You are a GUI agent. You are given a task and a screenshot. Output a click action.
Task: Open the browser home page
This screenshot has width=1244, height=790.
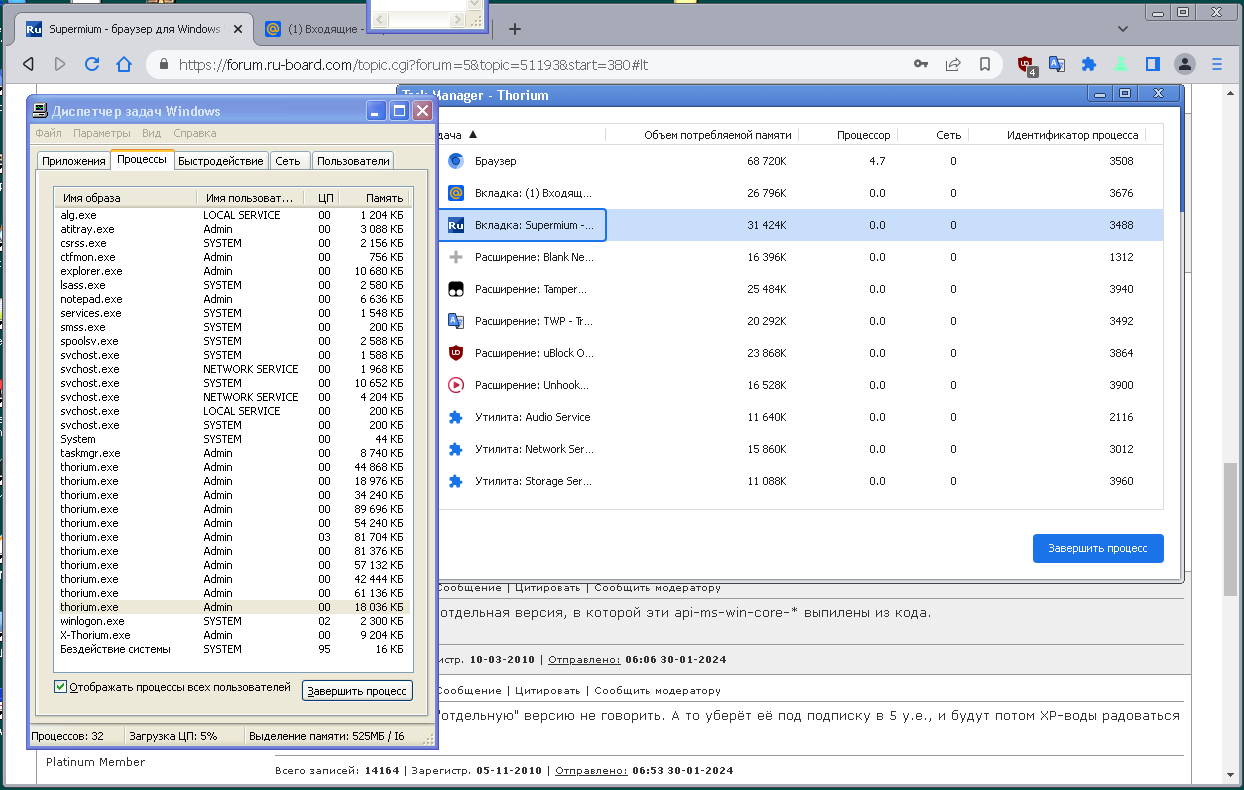point(124,64)
